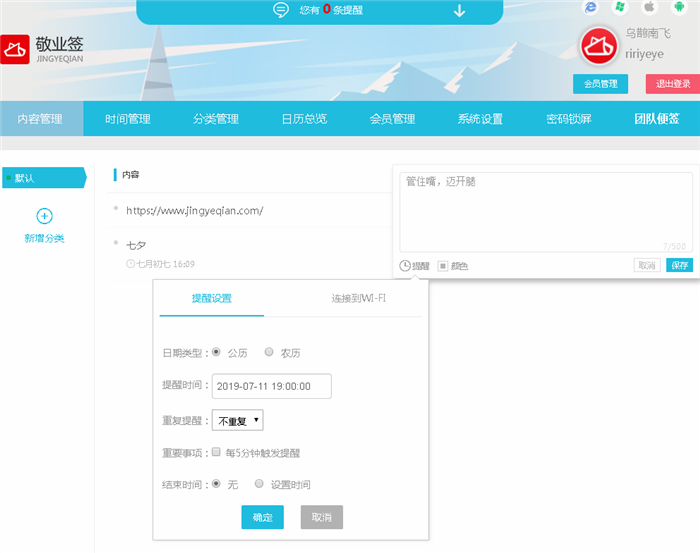Click the blue 会员管理 button under username
Viewport: 700px width, 553px height.
tap(600, 84)
